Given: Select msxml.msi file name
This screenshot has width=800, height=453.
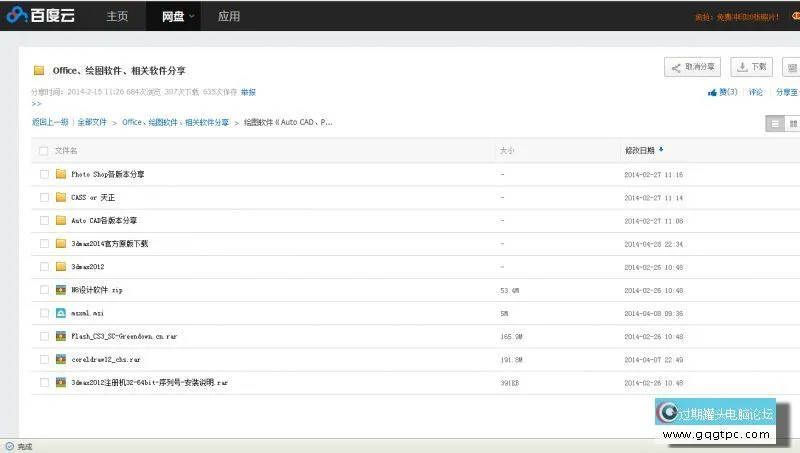Looking at the screenshot, I should click(87, 313).
